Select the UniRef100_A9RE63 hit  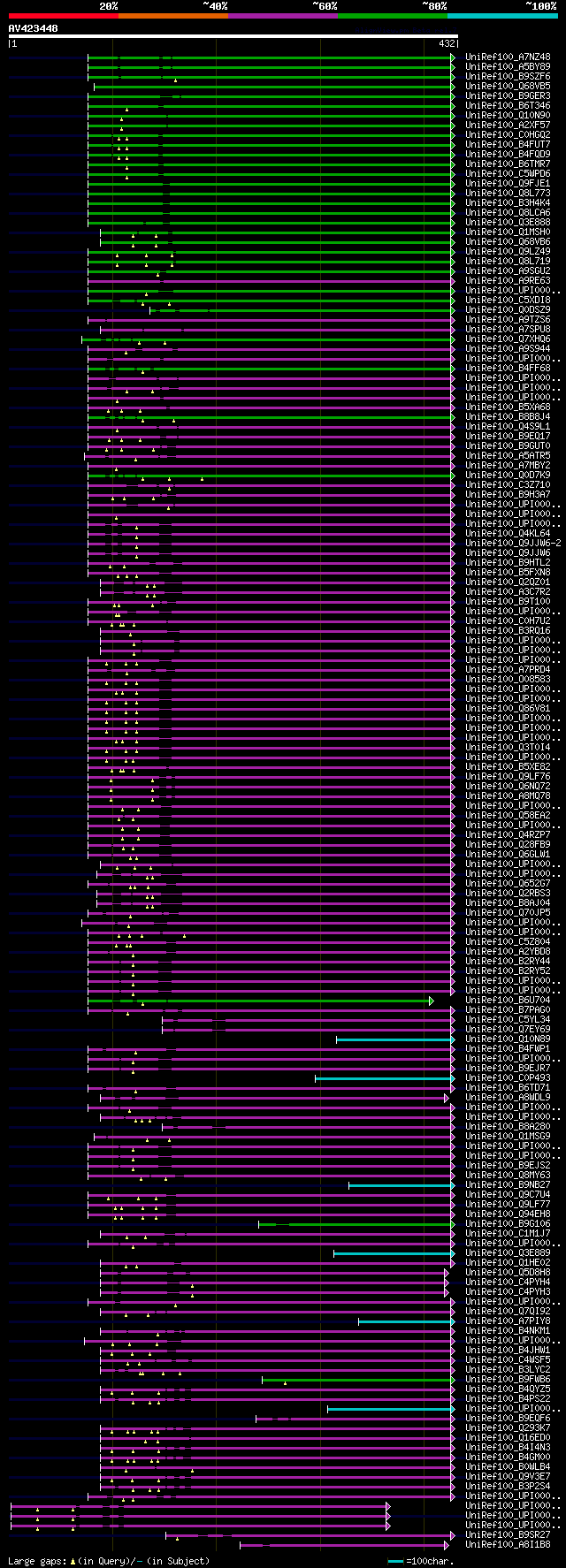pyautogui.click(x=508, y=281)
